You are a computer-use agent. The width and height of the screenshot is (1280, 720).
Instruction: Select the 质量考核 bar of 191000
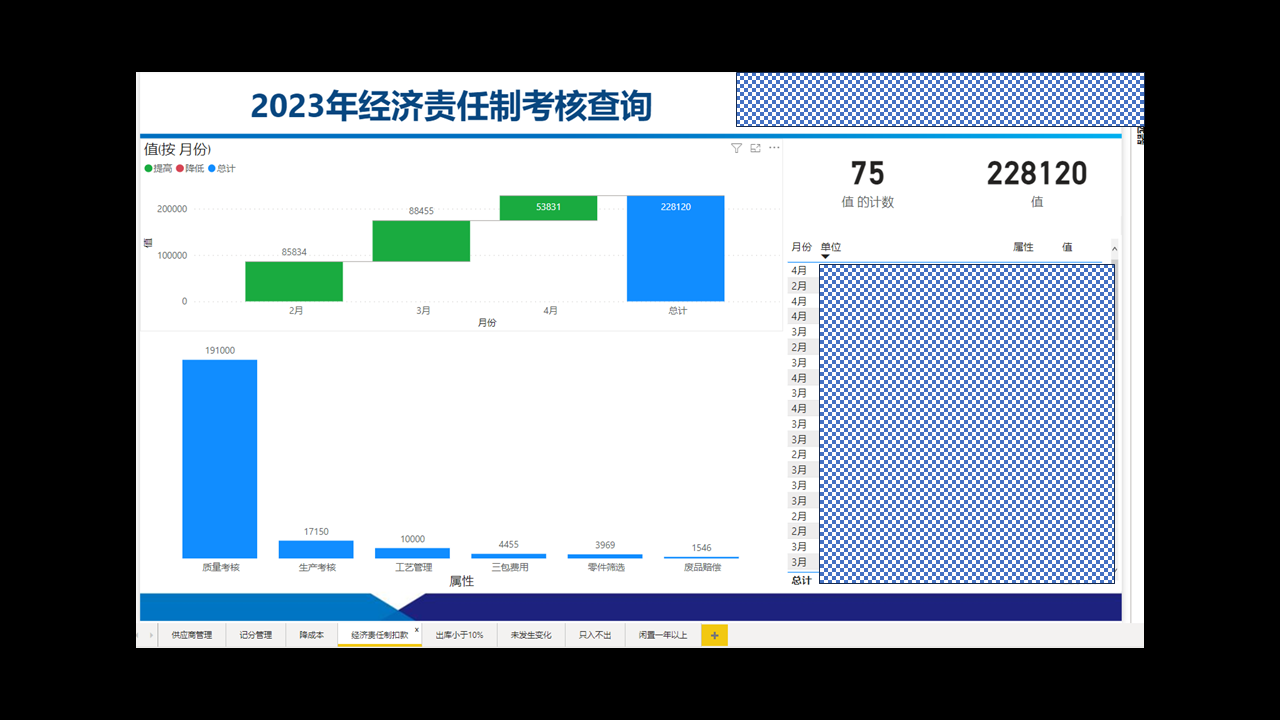(x=219, y=459)
